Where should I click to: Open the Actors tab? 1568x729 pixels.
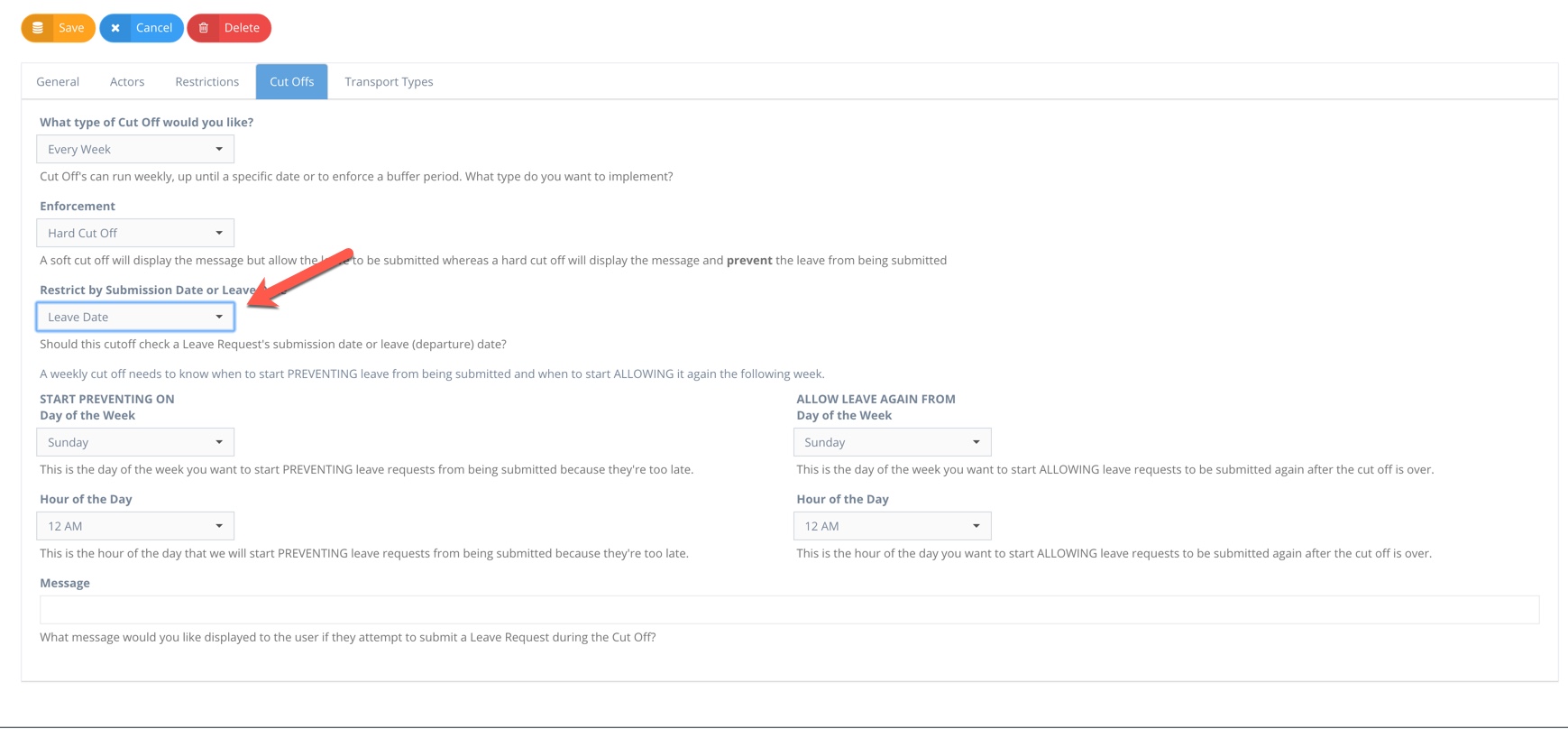127,81
